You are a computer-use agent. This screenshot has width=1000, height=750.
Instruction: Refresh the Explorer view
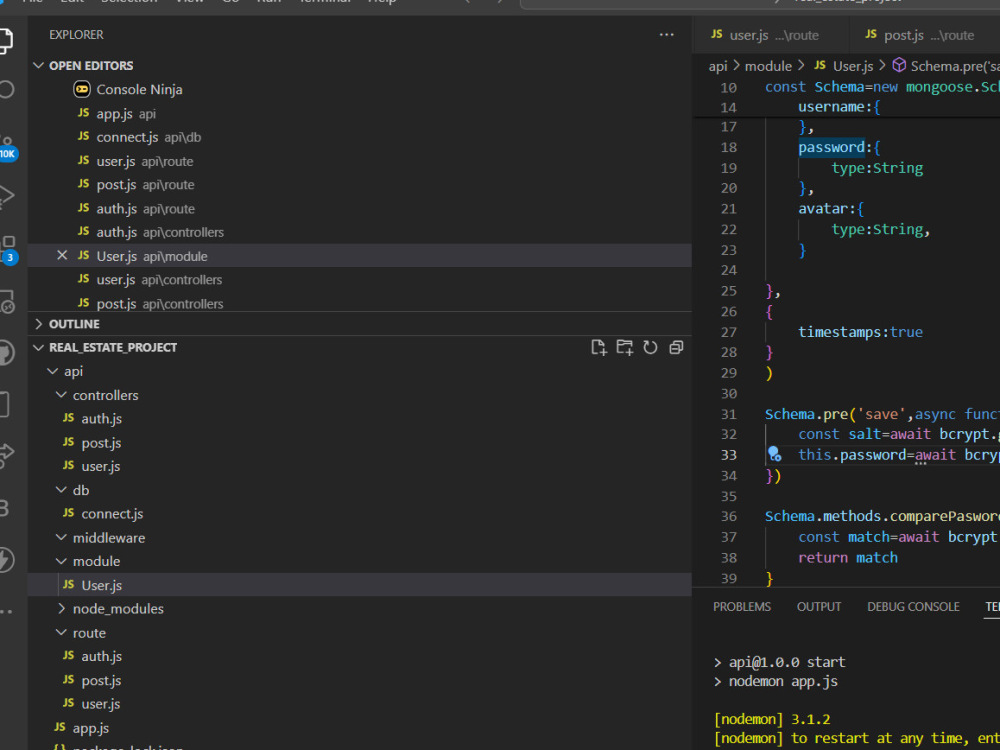pos(650,347)
